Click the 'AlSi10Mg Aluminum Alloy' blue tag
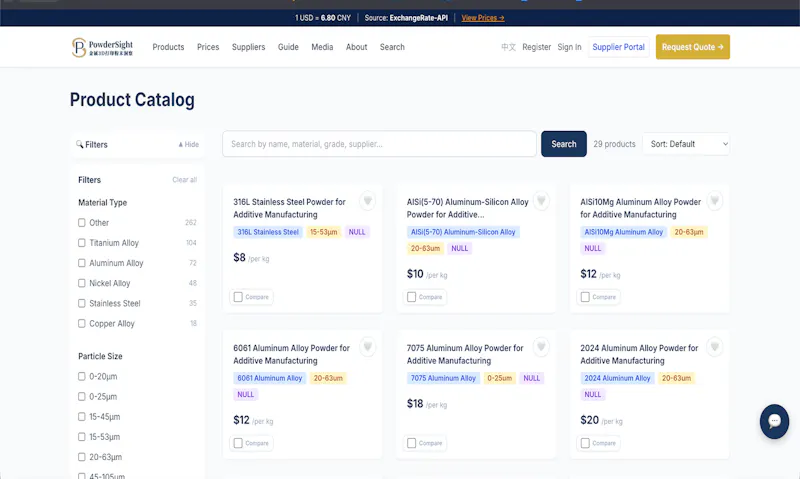This screenshot has width=800, height=479. (623, 232)
